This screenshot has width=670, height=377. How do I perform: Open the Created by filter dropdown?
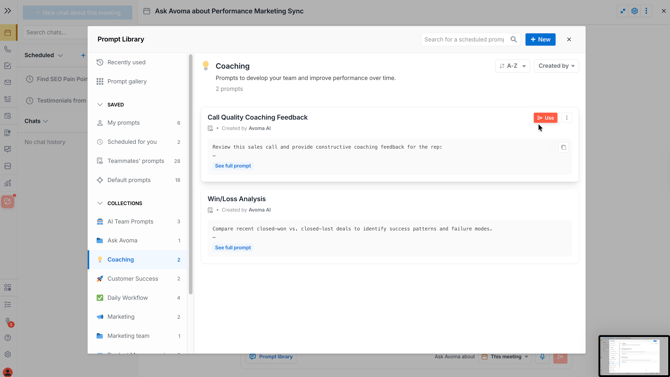tap(556, 66)
